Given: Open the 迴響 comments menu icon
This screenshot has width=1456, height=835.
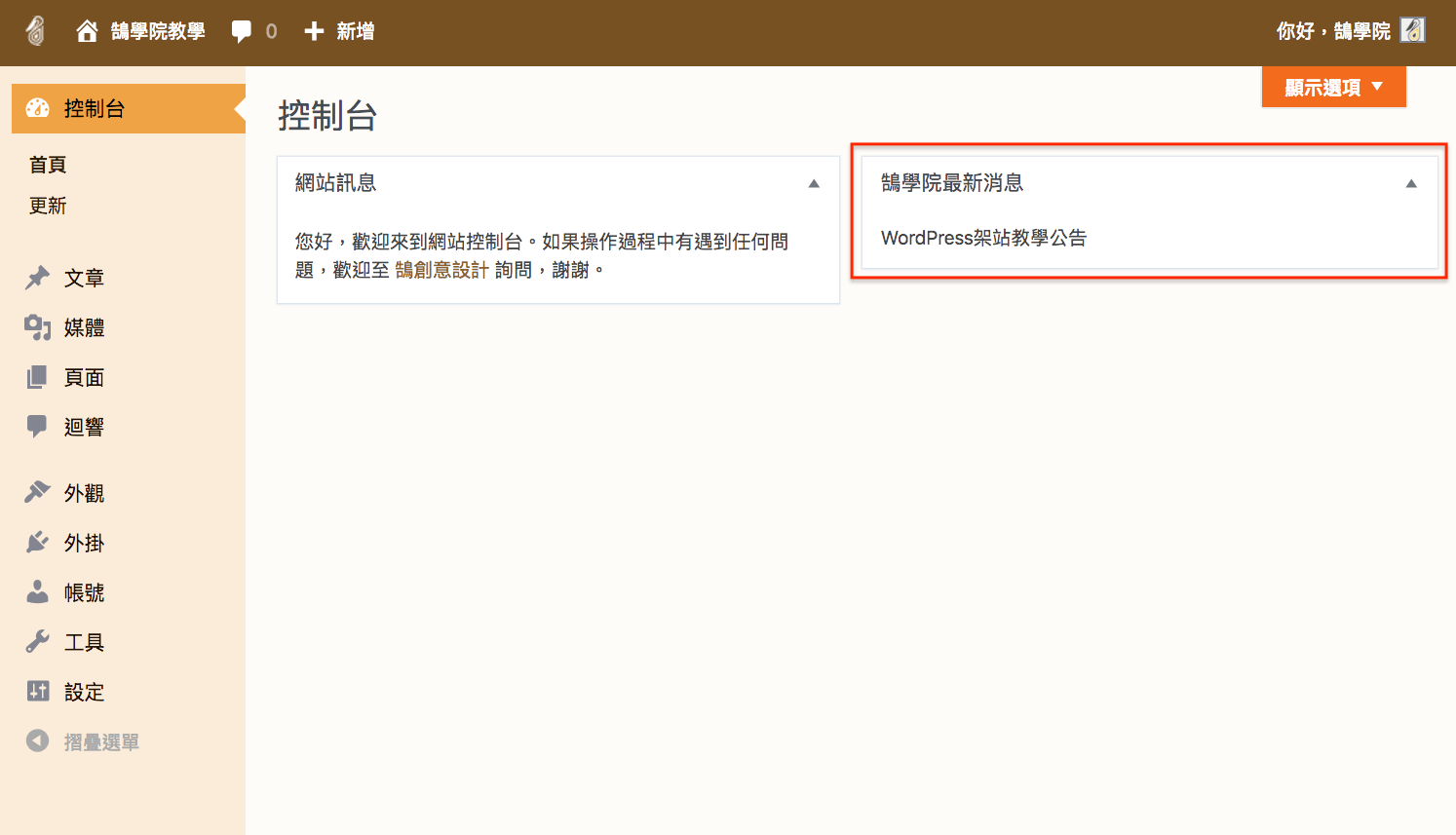Looking at the screenshot, I should [x=37, y=427].
